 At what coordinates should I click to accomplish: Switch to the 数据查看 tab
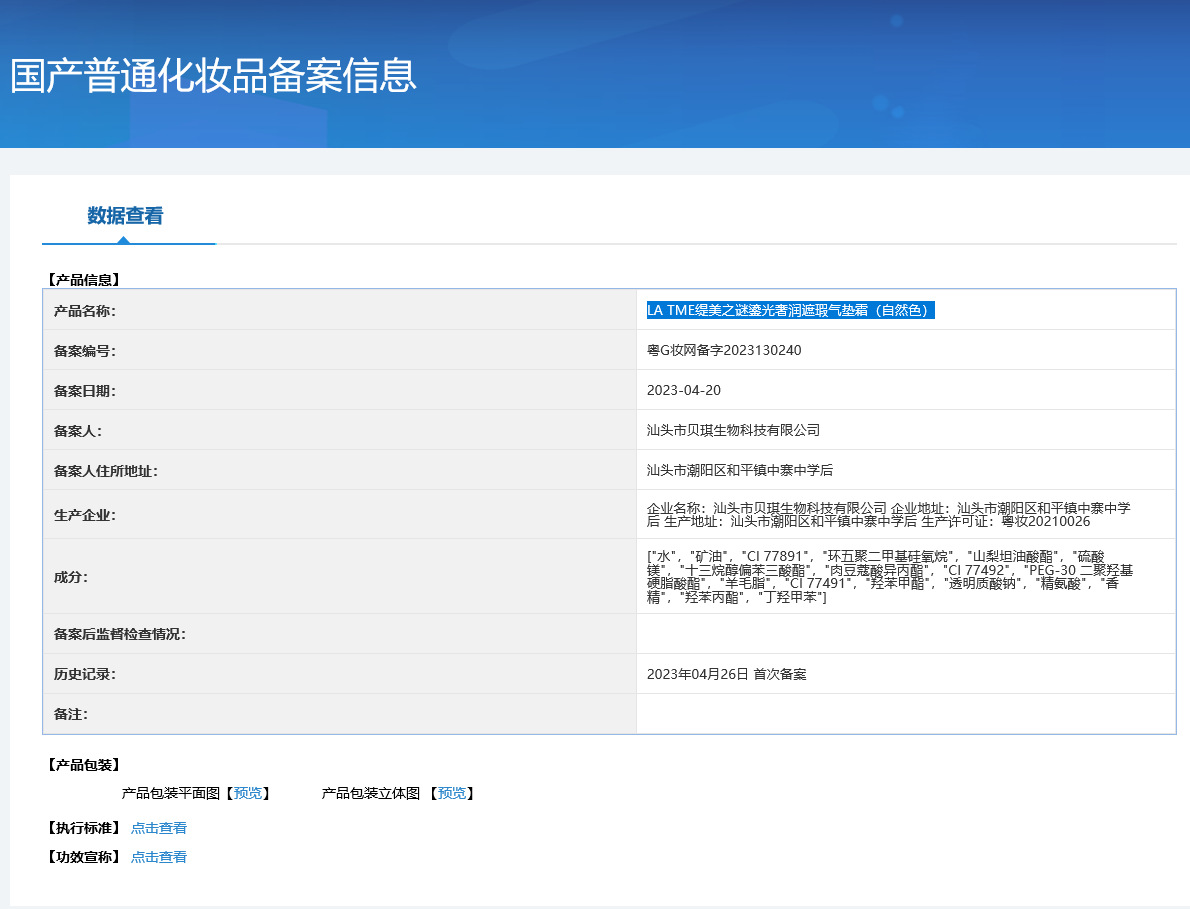[x=125, y=216]
